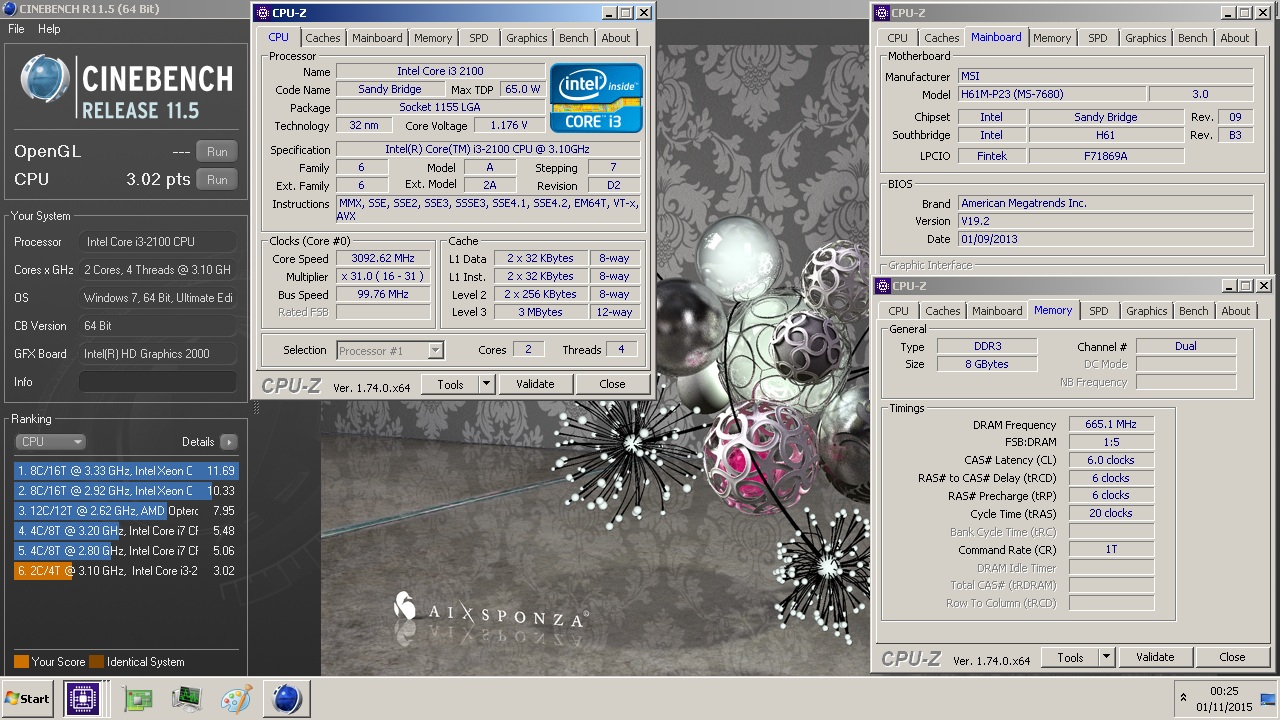Open About tab in main CPU-Z
Screen dimensions: 1280x720
pyautogui.click(x=616, y=38)
